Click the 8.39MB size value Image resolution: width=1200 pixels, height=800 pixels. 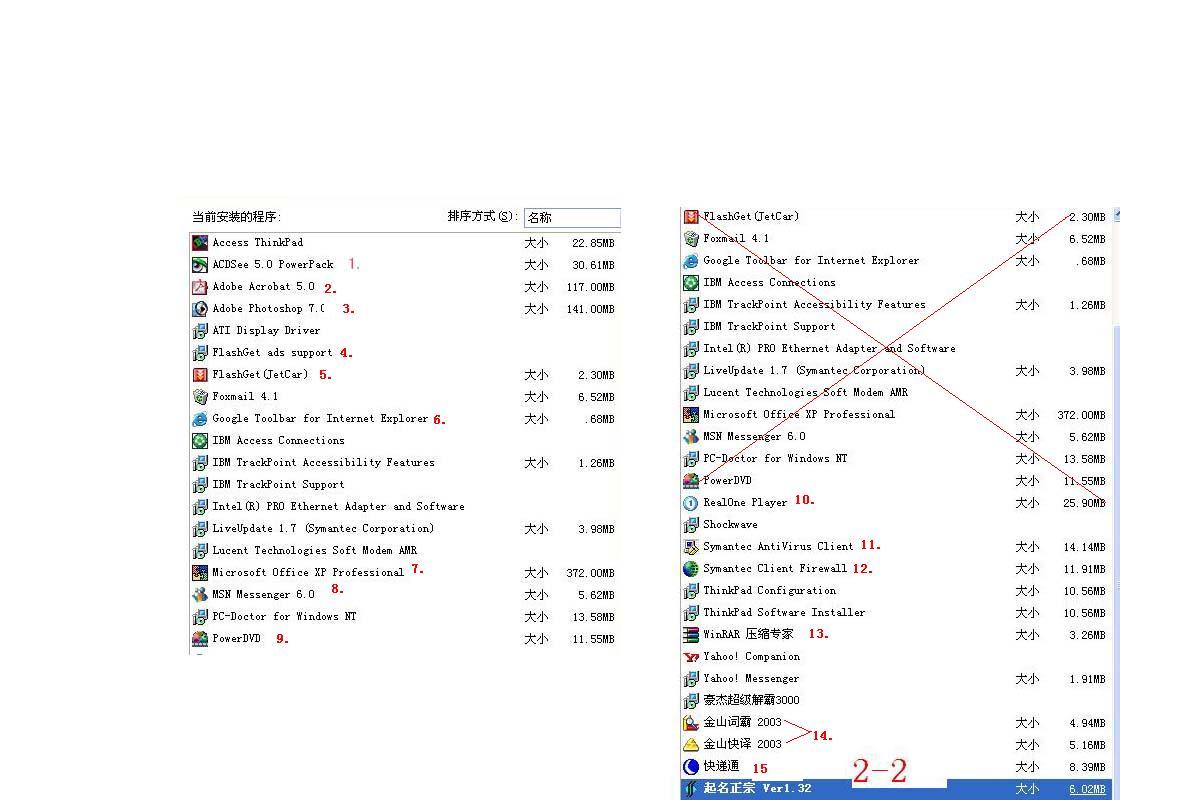1087,767
